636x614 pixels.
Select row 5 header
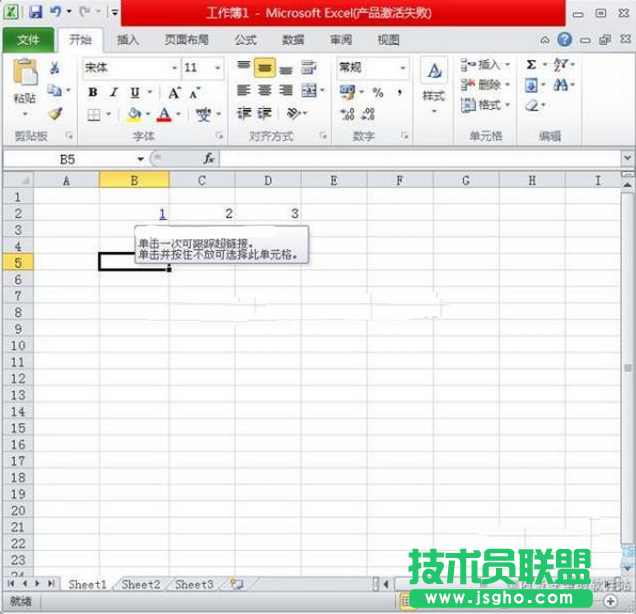(18, 262)
